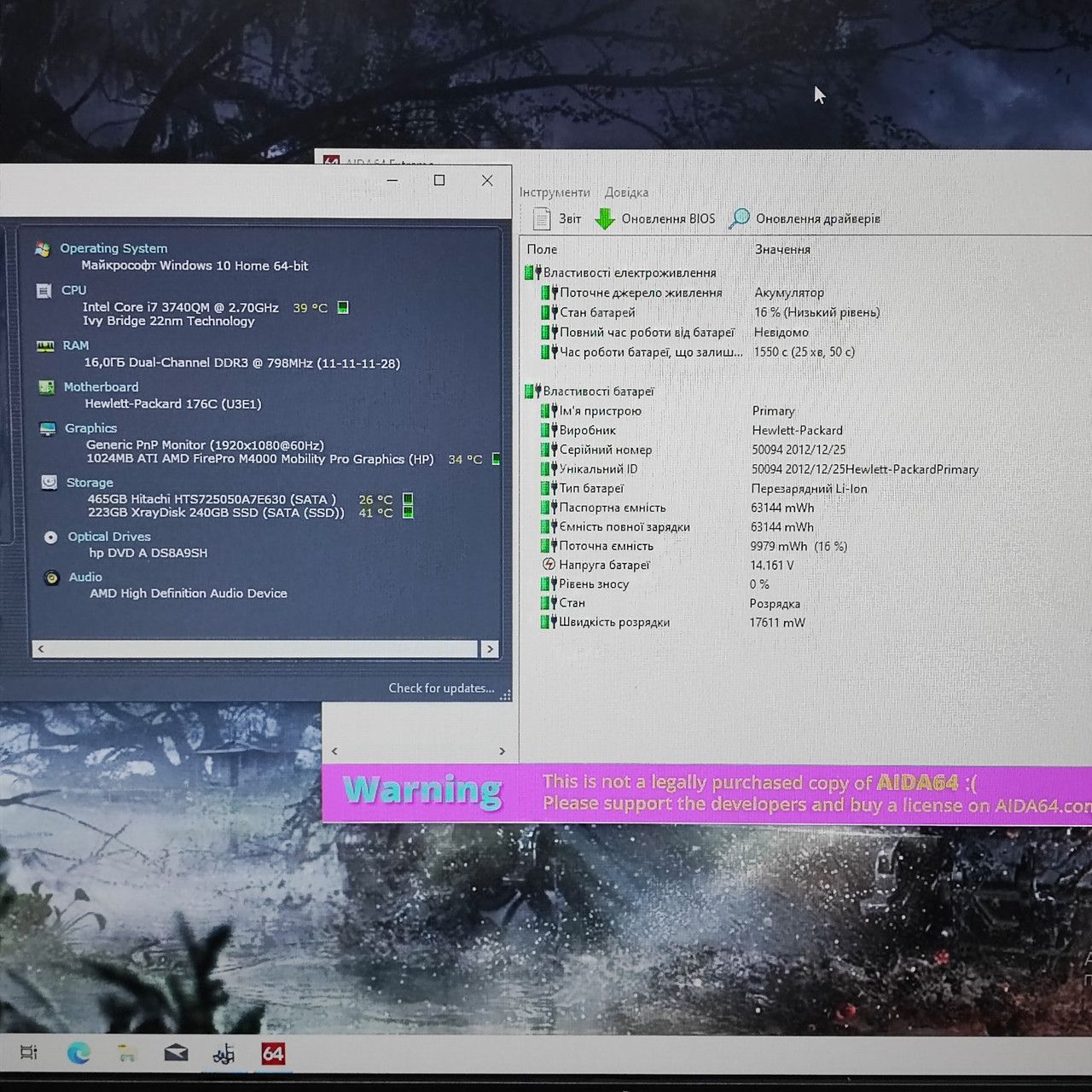Screen dimensions: 1092x1092
Task: Open the Довідка help menu
Action: 626,193
